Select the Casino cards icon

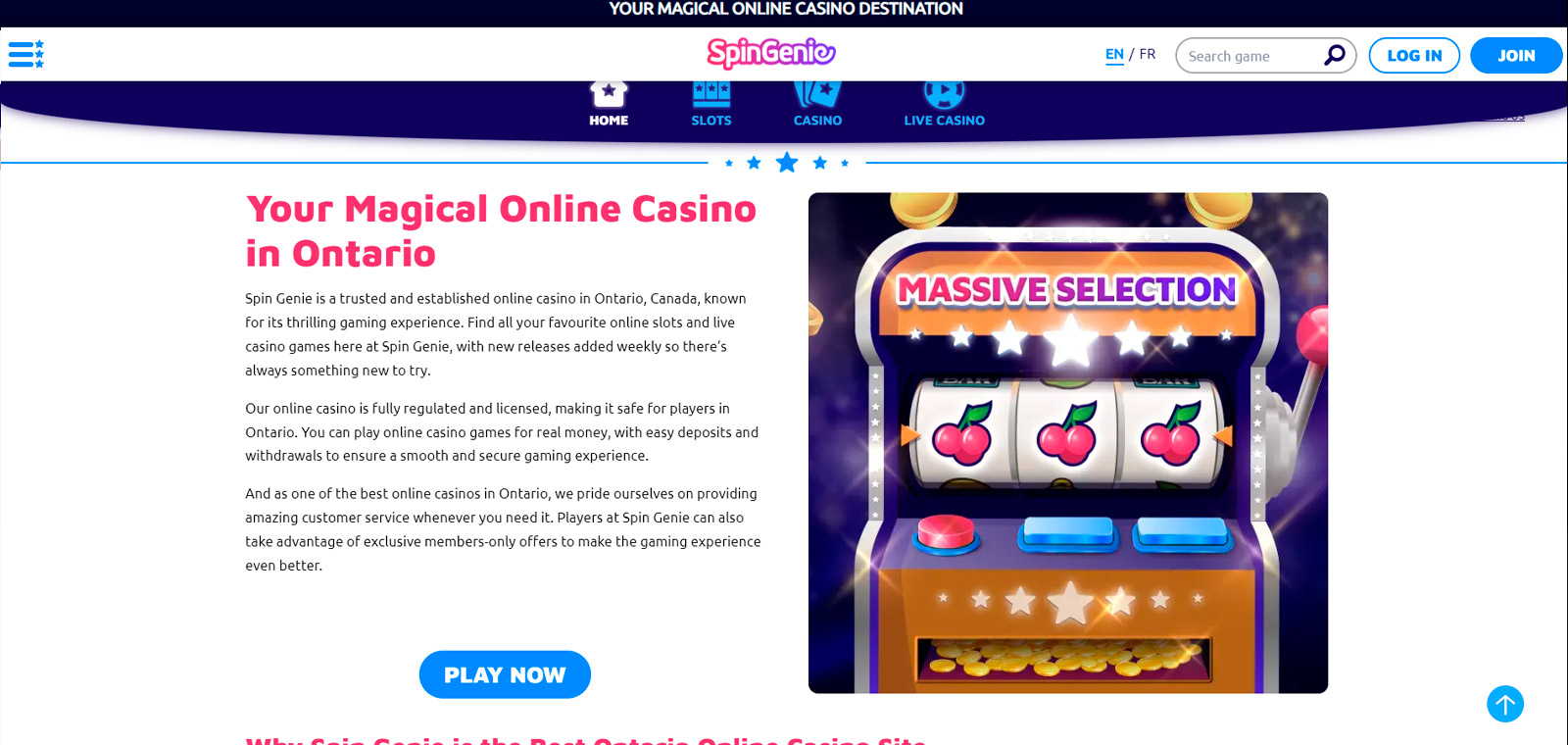point(817,93)
